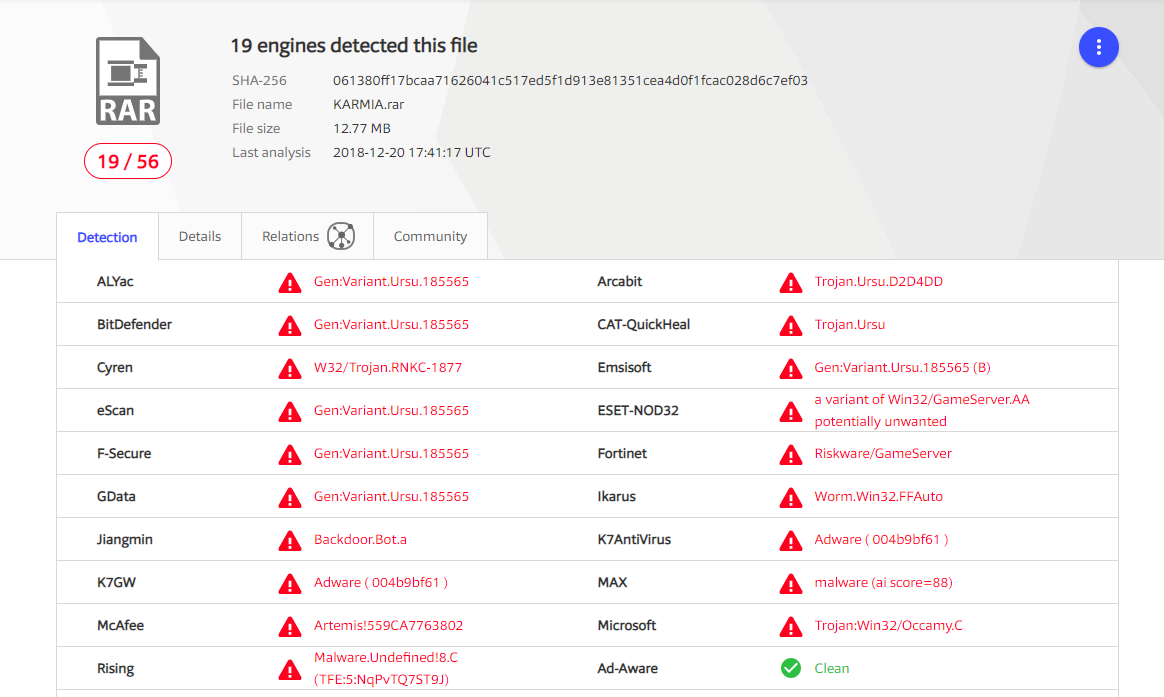Click the file name KARMIA.rar
This screenshot has height=697, width=1164.
click(x=368, y=105)
